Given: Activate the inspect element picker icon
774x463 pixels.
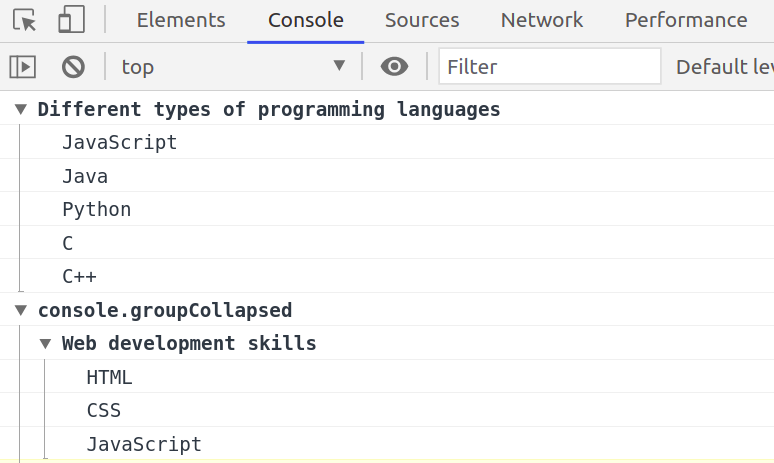Looking at the screenshot, I should (25, 20).
